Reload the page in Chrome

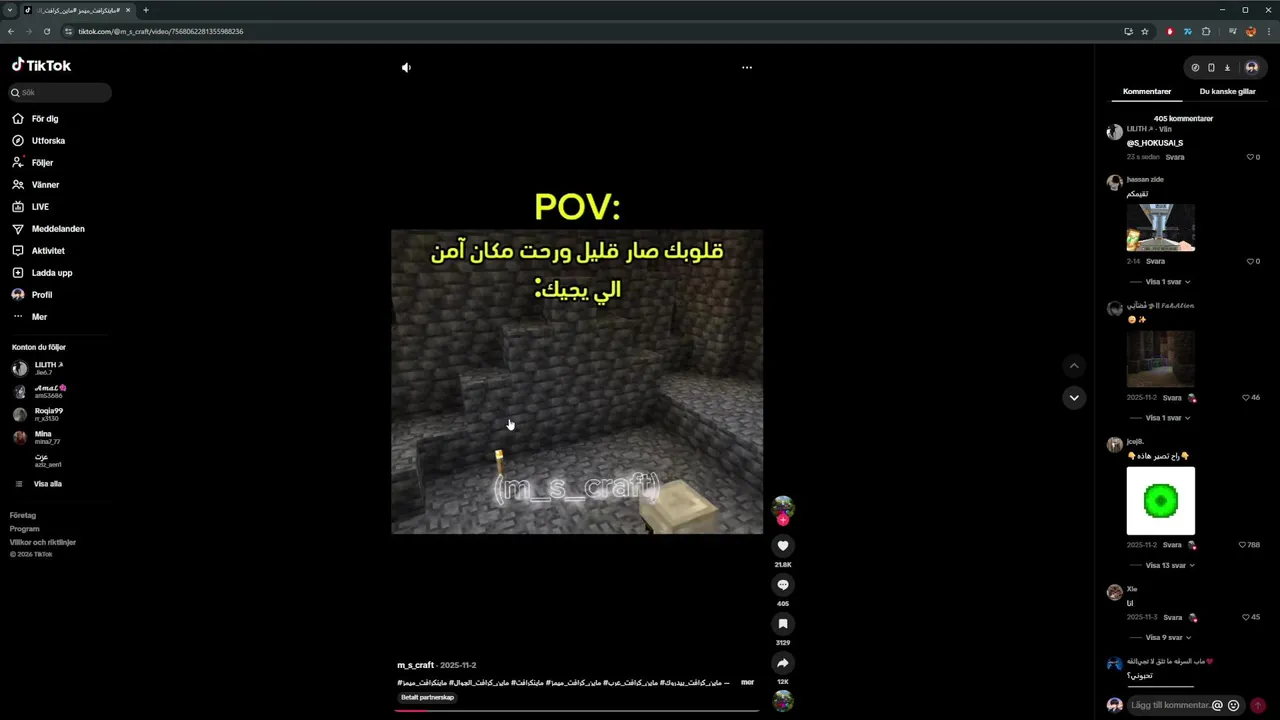46,31
